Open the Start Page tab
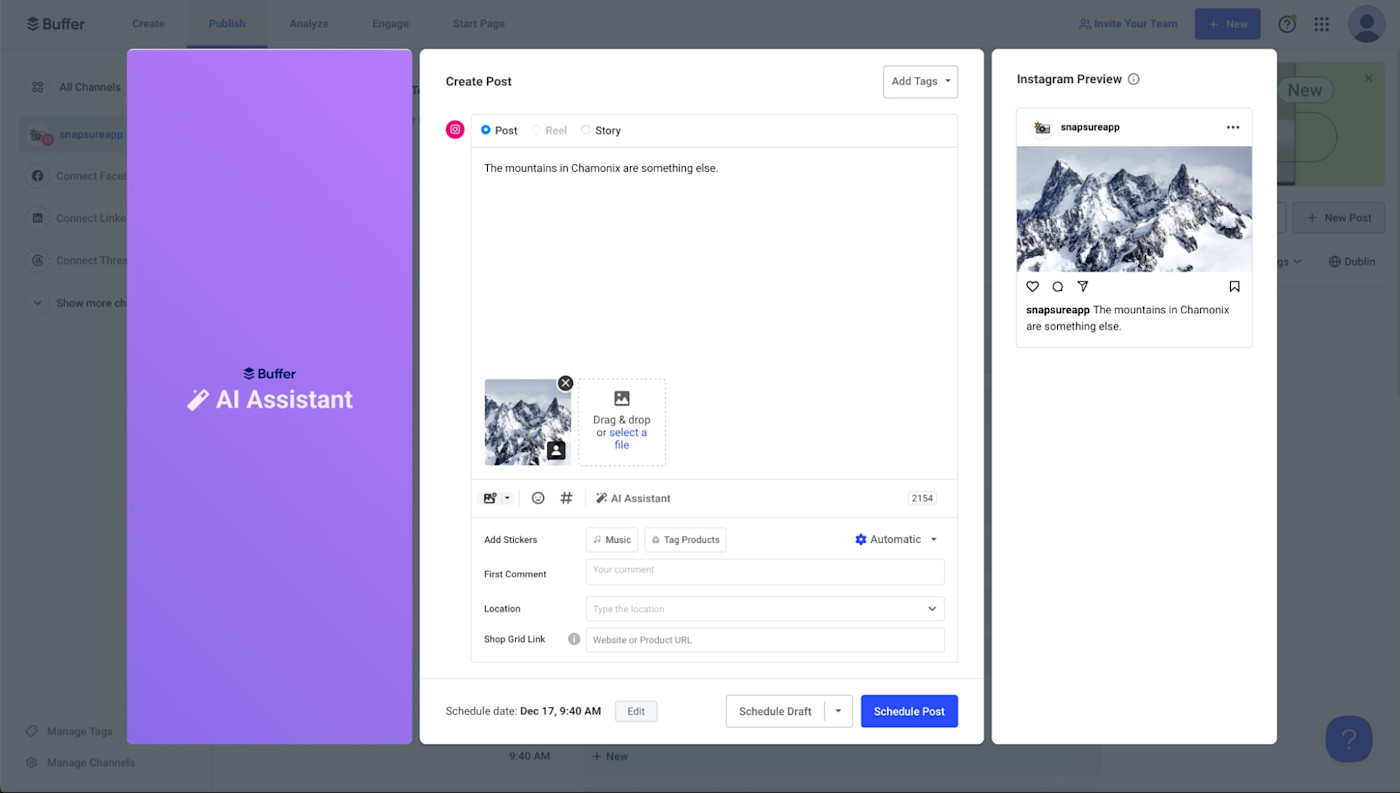The image size is (1400, 793). click(x=479, y=24)
